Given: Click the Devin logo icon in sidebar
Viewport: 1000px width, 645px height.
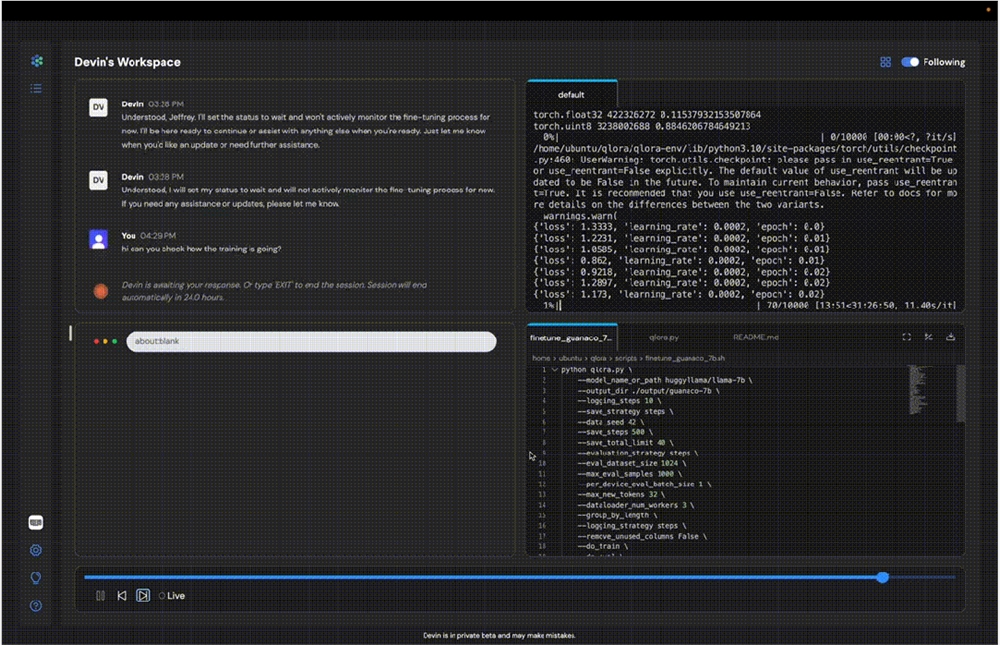Looking at the screenshot, I should [x=37, y=61].
